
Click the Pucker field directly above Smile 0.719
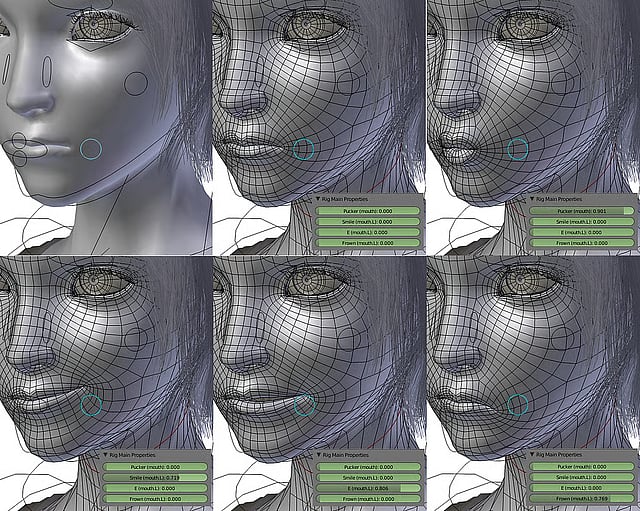point(155,466)
